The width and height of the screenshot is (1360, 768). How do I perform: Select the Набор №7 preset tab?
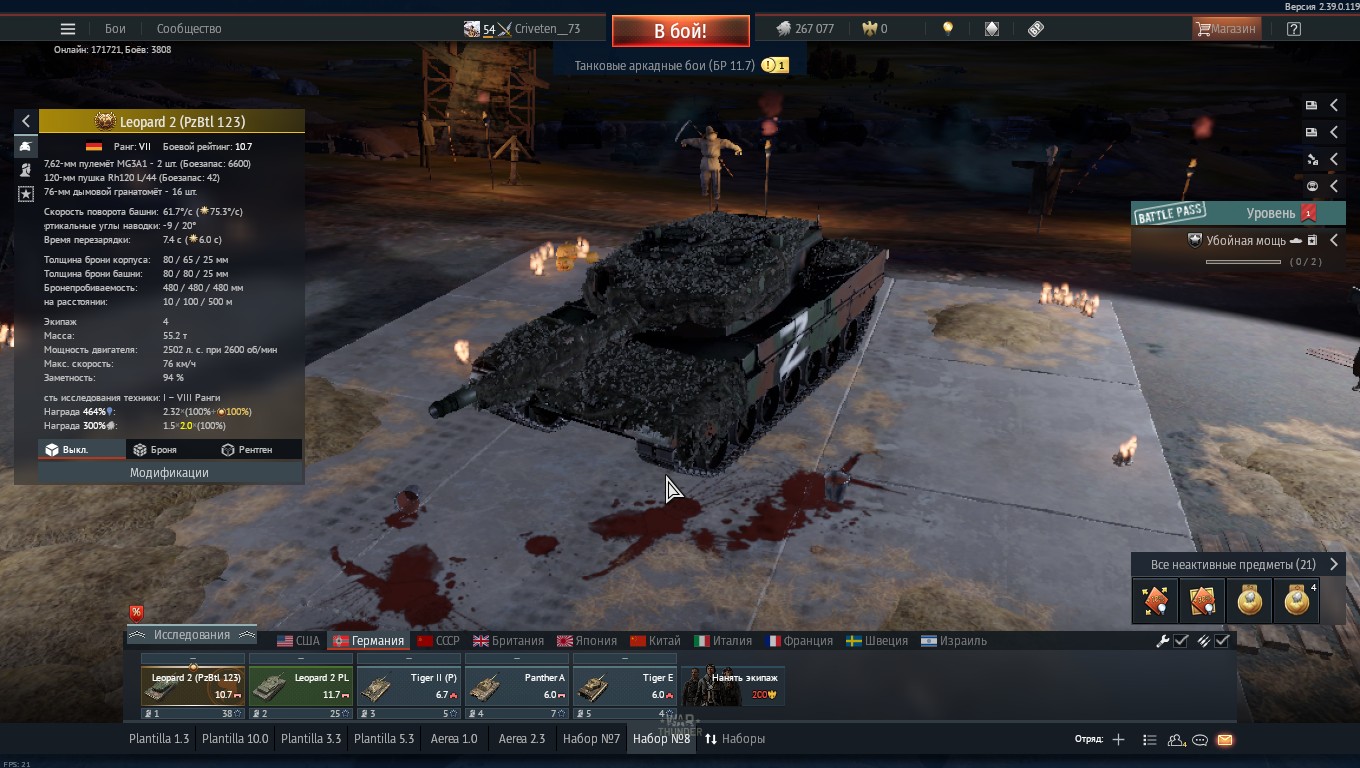click(591, 739)
